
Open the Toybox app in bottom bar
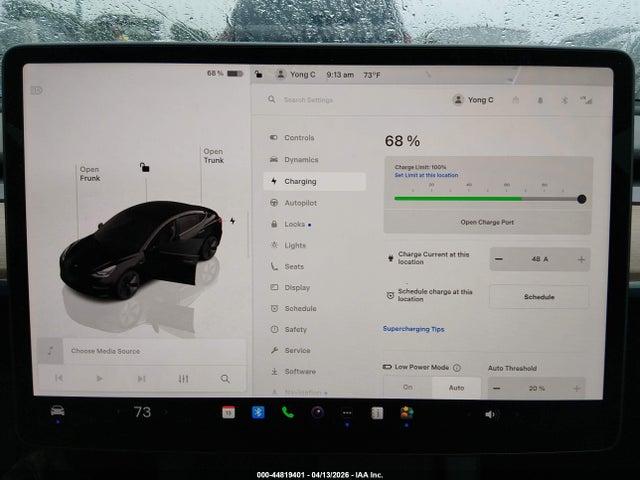click(407, 413)
